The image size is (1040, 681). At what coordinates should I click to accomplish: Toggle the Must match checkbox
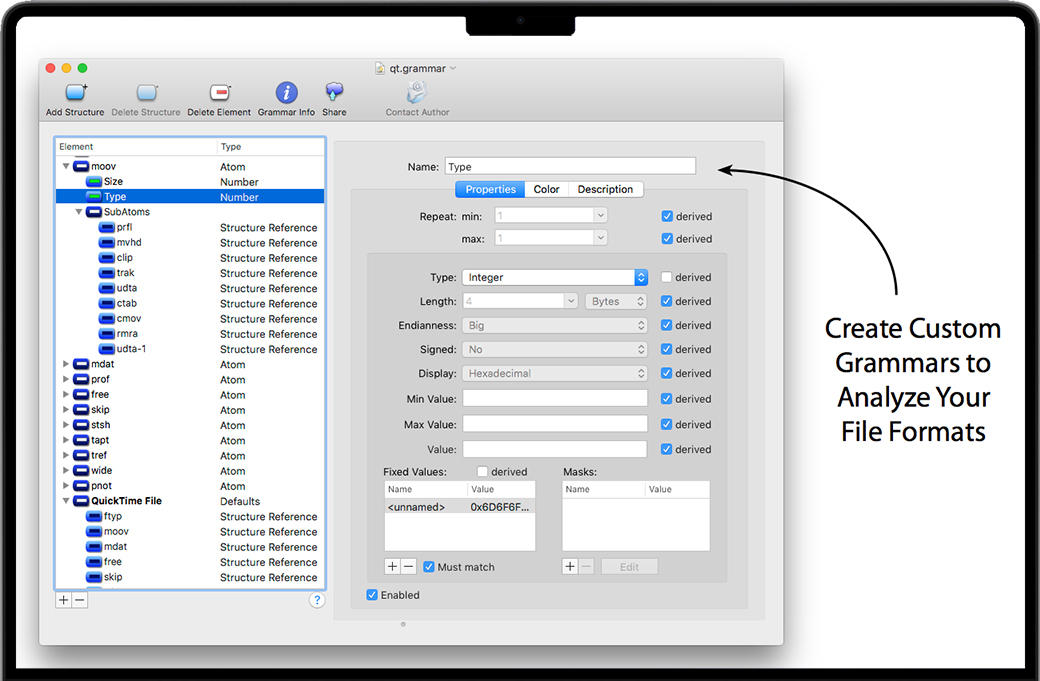pos(429,567)
